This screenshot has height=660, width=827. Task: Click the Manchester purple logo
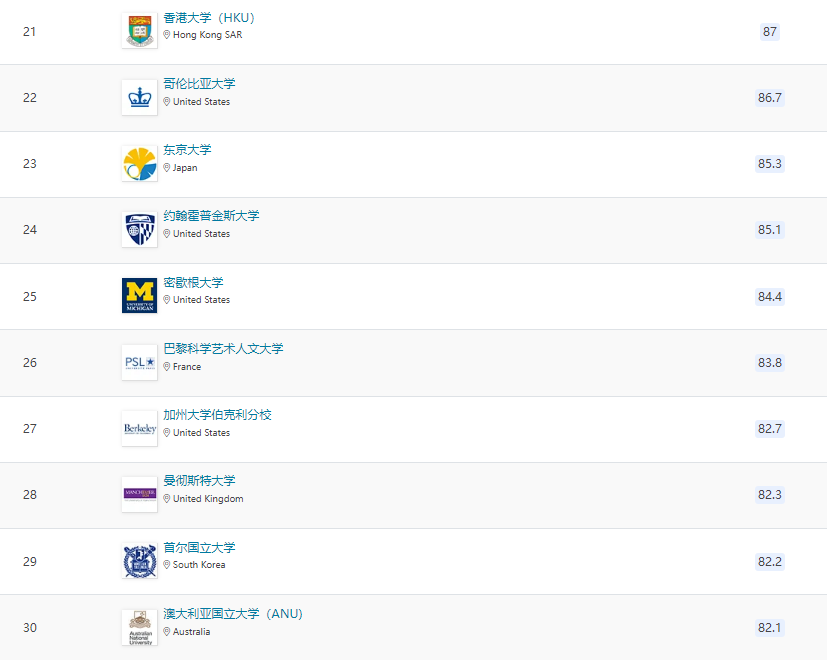[139, 494]
